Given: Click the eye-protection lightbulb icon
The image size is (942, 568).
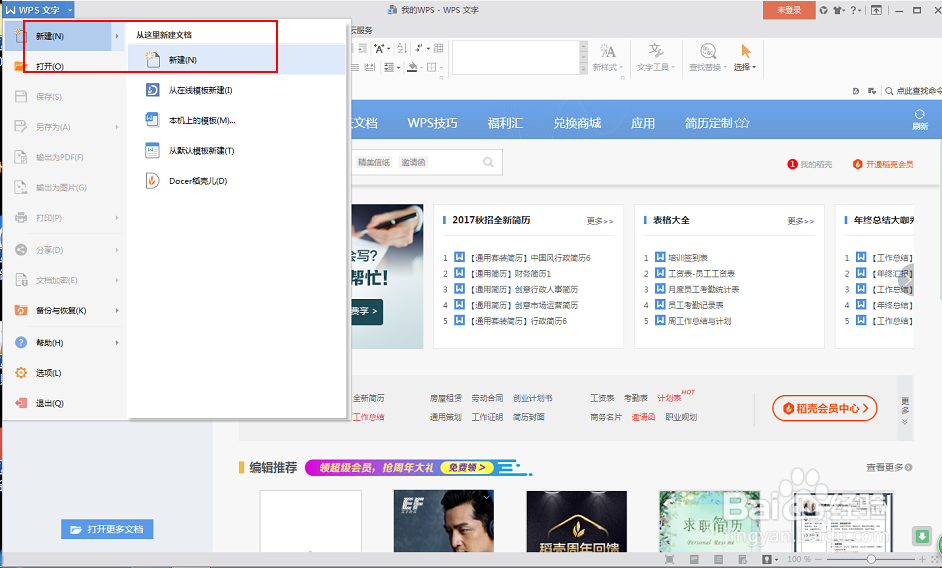Looking at the screenshot, I should [767, 560].
